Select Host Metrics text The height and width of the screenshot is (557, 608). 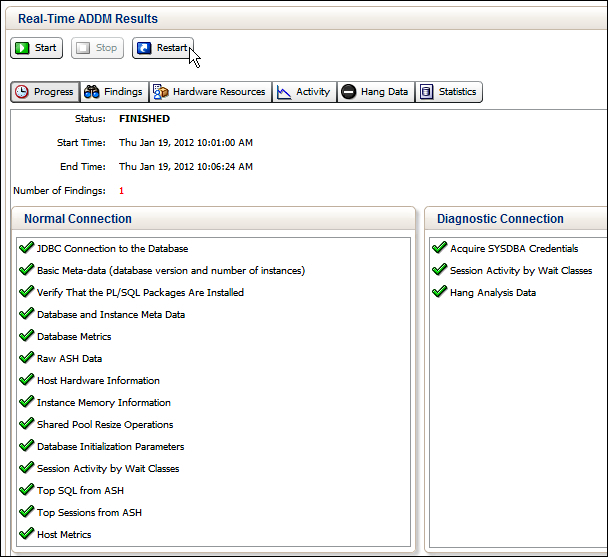coord(64,535)
